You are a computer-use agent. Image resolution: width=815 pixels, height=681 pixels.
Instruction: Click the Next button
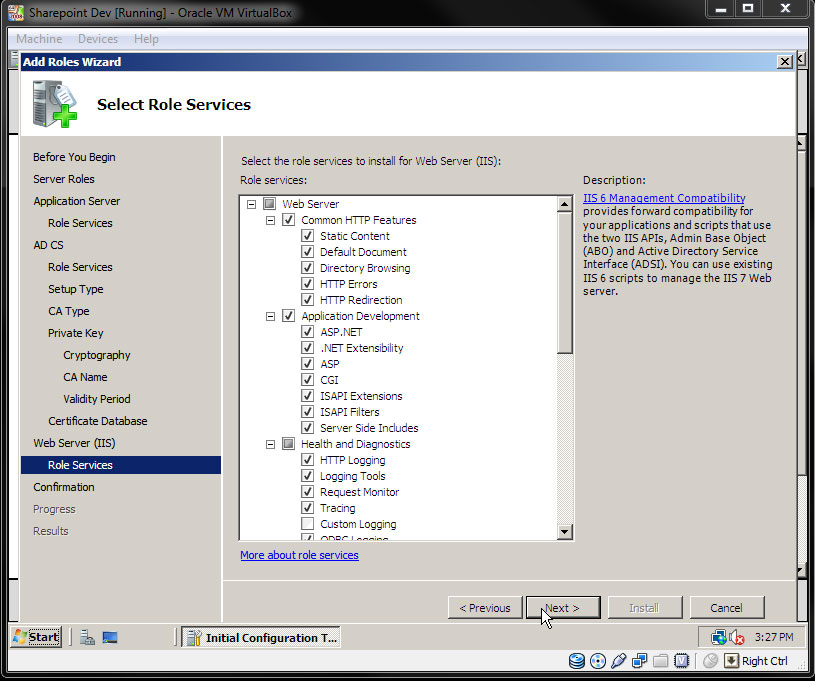[x=563, y=608]
